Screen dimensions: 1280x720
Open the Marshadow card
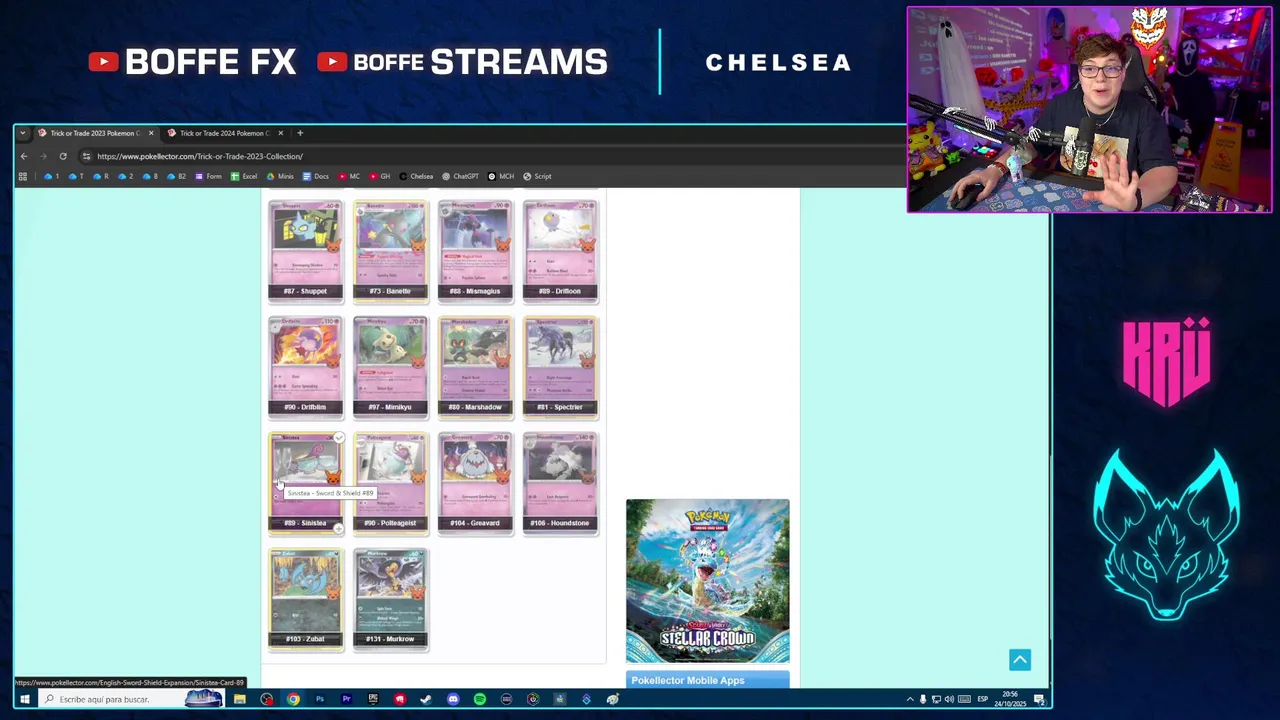click(x=475, y=366)
